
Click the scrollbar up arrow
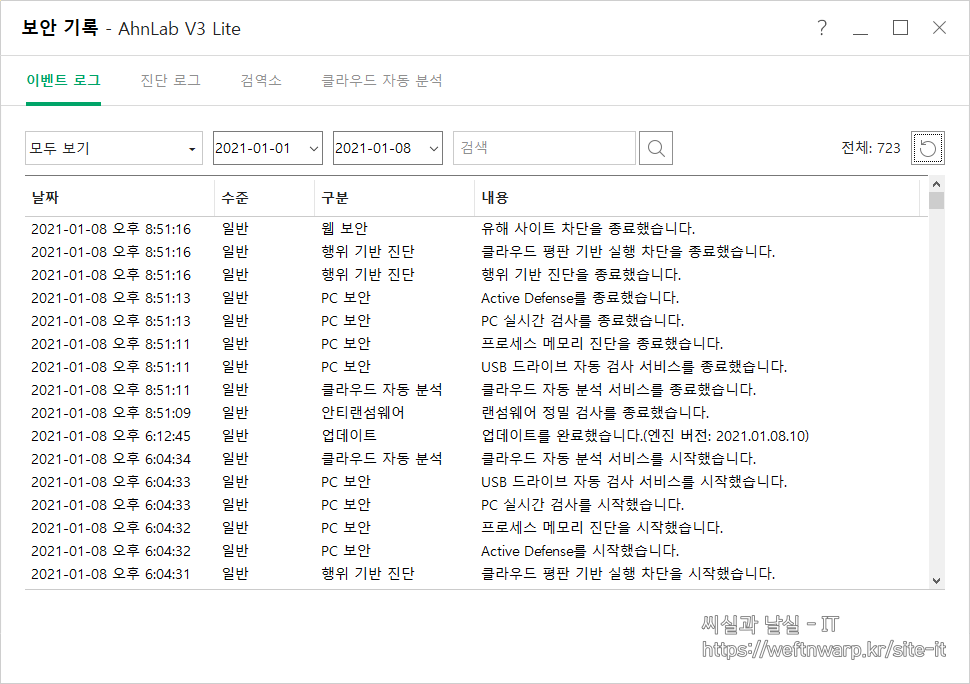pyautogui.click(x=937, y=184)
